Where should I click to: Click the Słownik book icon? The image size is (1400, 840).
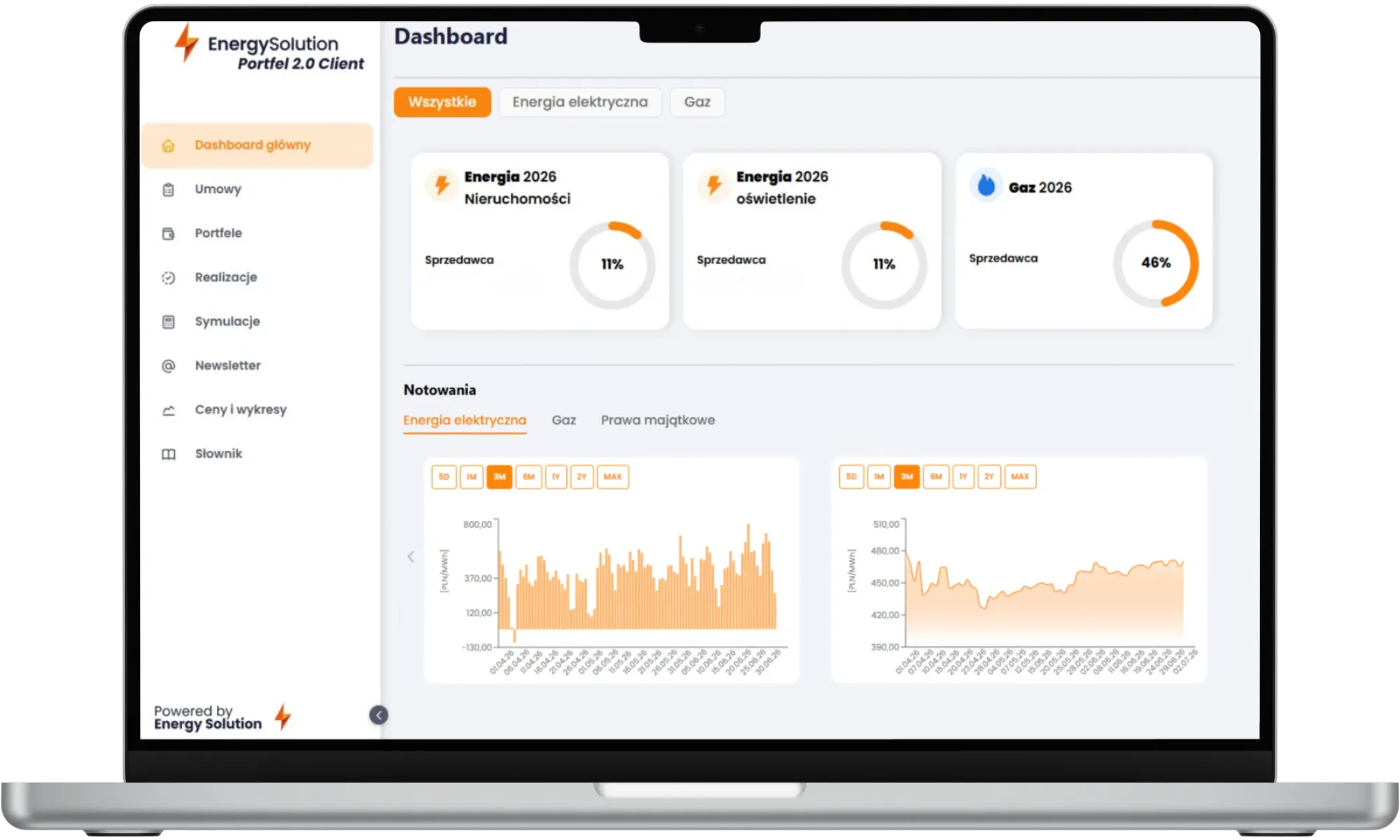point(168,454)
